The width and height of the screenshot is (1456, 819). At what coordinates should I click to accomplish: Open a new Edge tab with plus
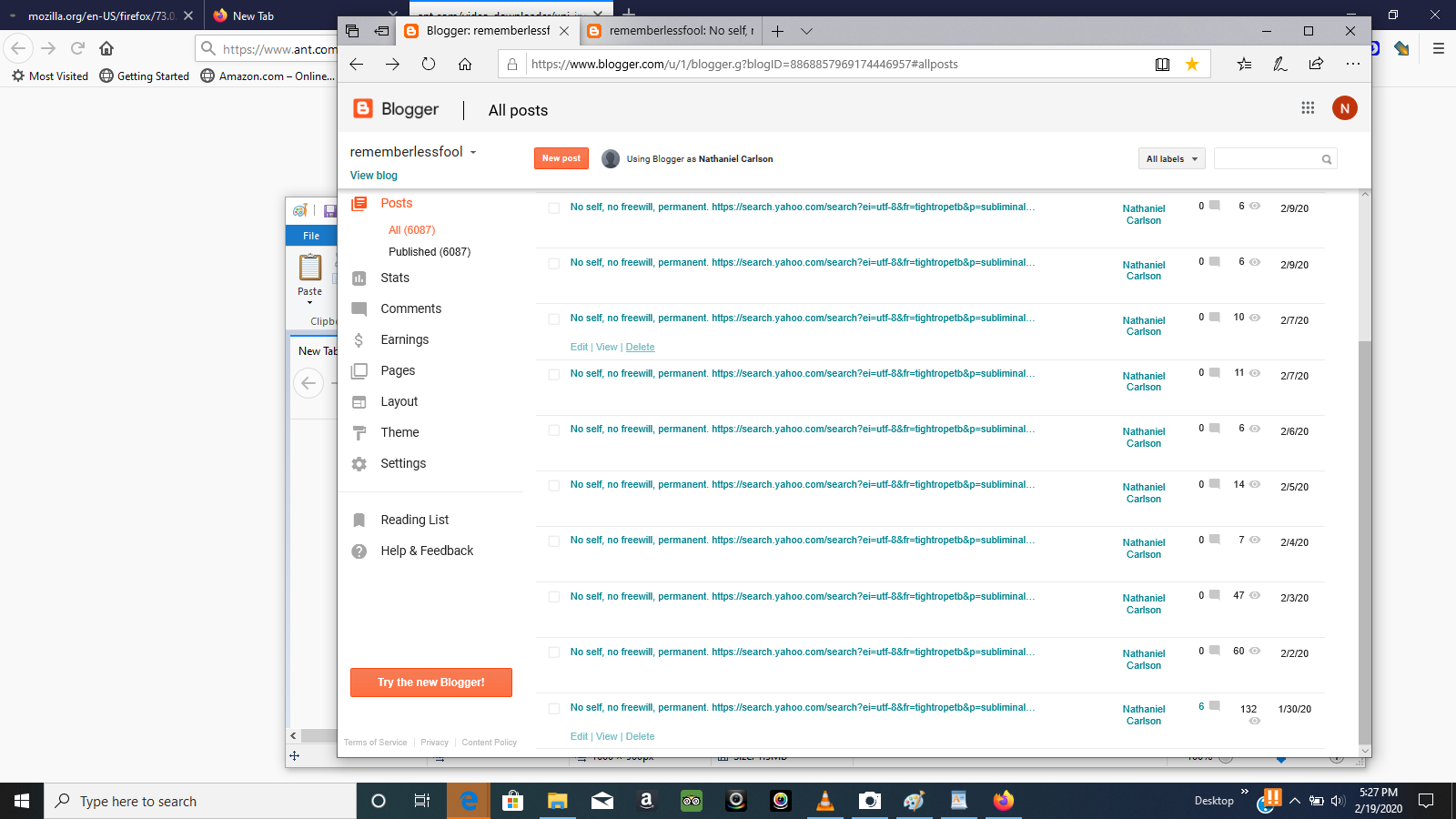[x=777, y=31]
